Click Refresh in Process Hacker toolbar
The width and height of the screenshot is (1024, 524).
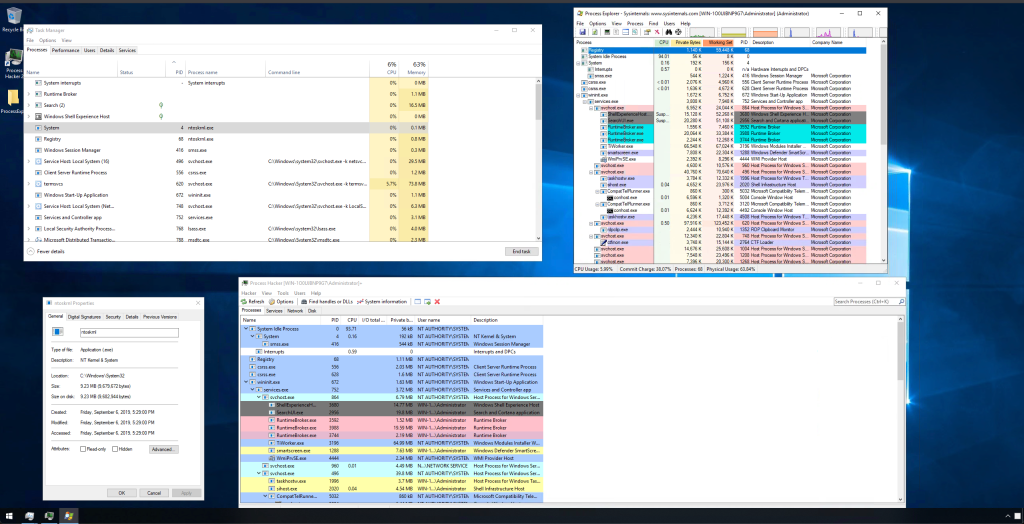253,301
